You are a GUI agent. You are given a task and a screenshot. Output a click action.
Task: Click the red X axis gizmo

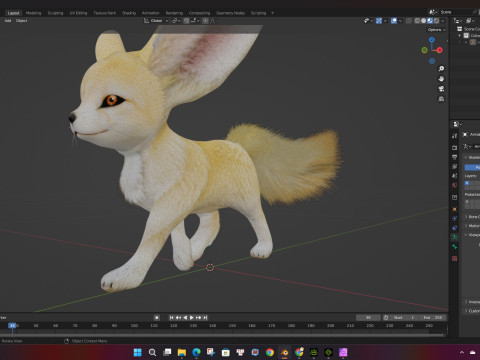(440, 50)
